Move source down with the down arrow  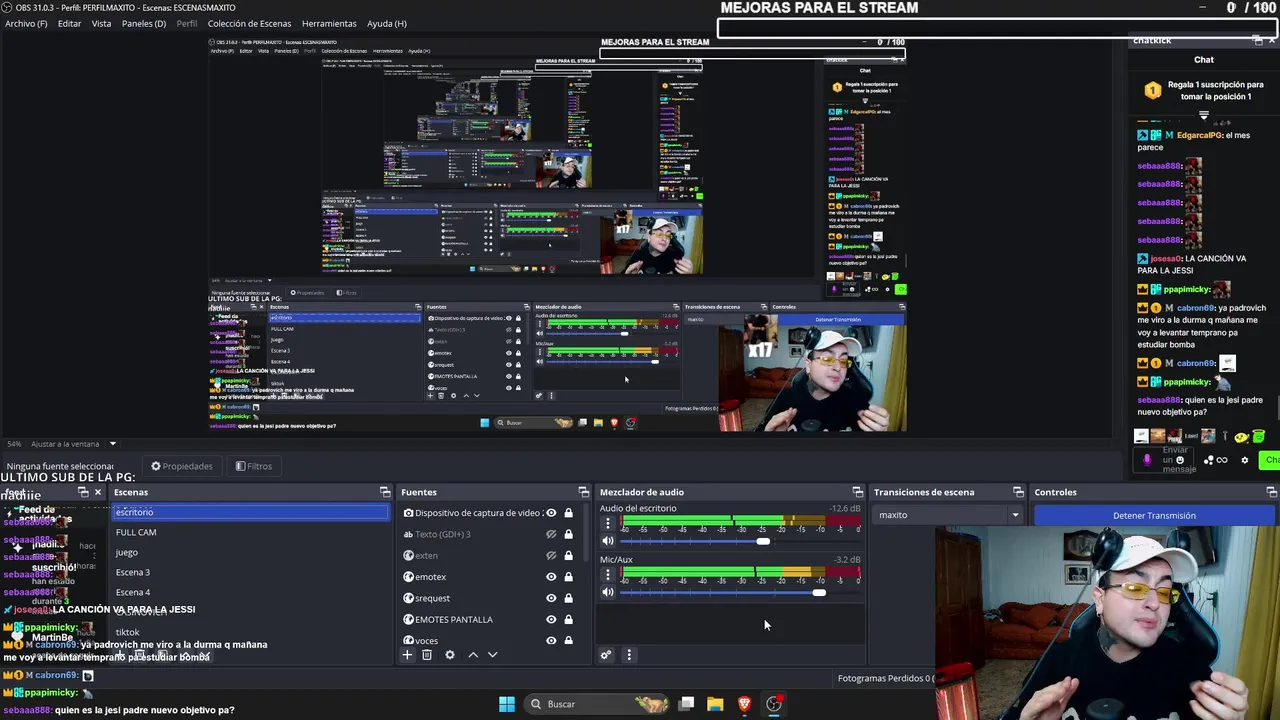tap(492, 655)
